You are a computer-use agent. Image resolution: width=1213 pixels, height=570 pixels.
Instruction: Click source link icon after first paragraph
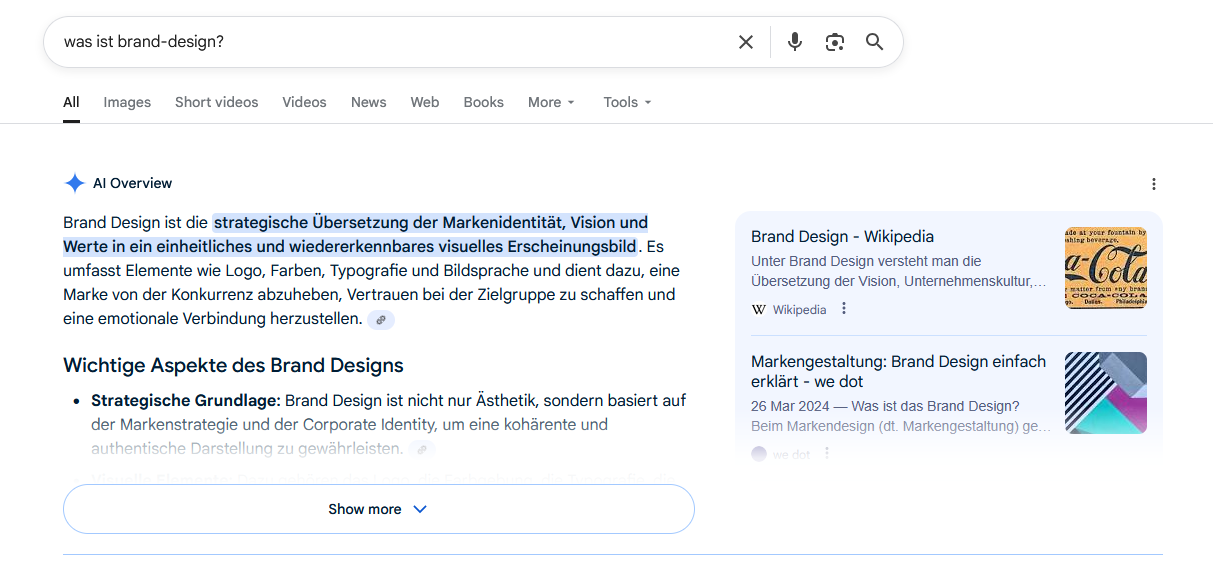click(380, 320)
